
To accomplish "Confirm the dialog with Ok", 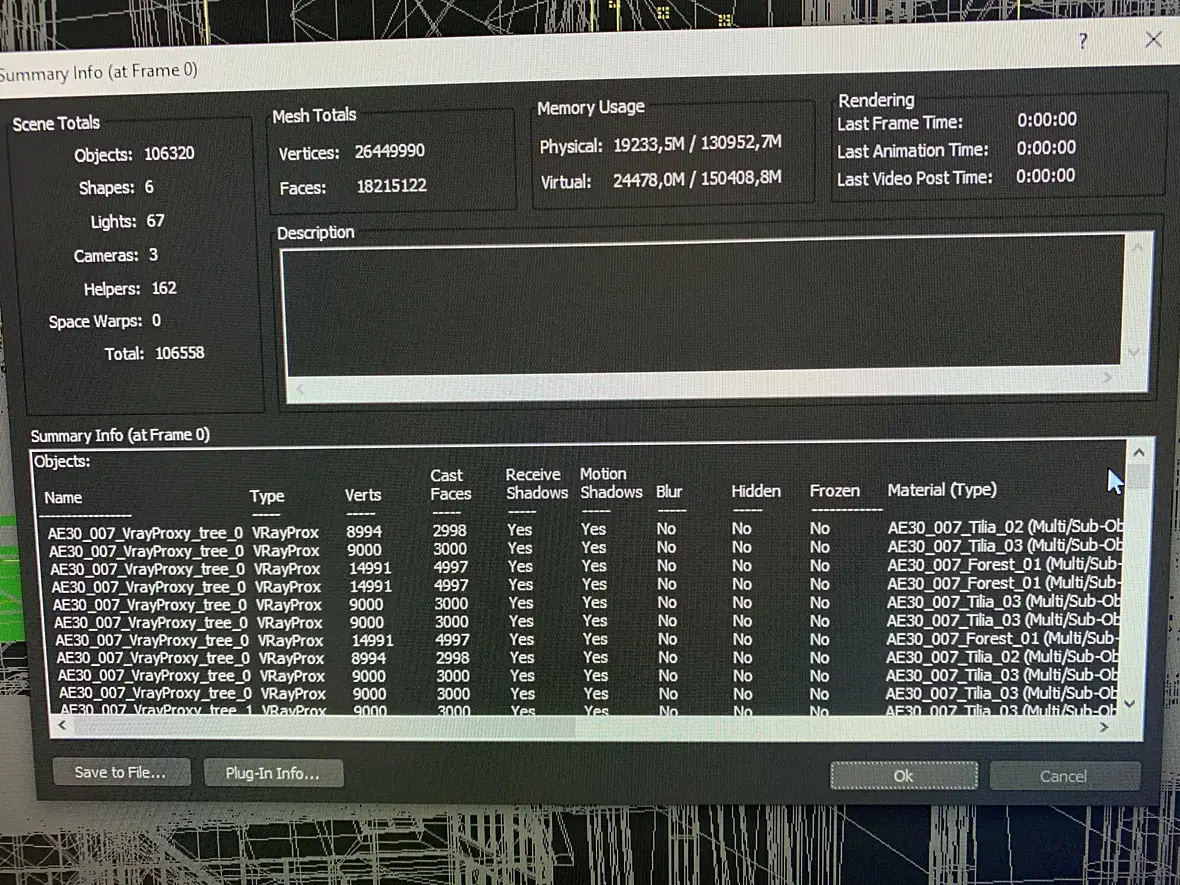I will click(x=904, y=776).
